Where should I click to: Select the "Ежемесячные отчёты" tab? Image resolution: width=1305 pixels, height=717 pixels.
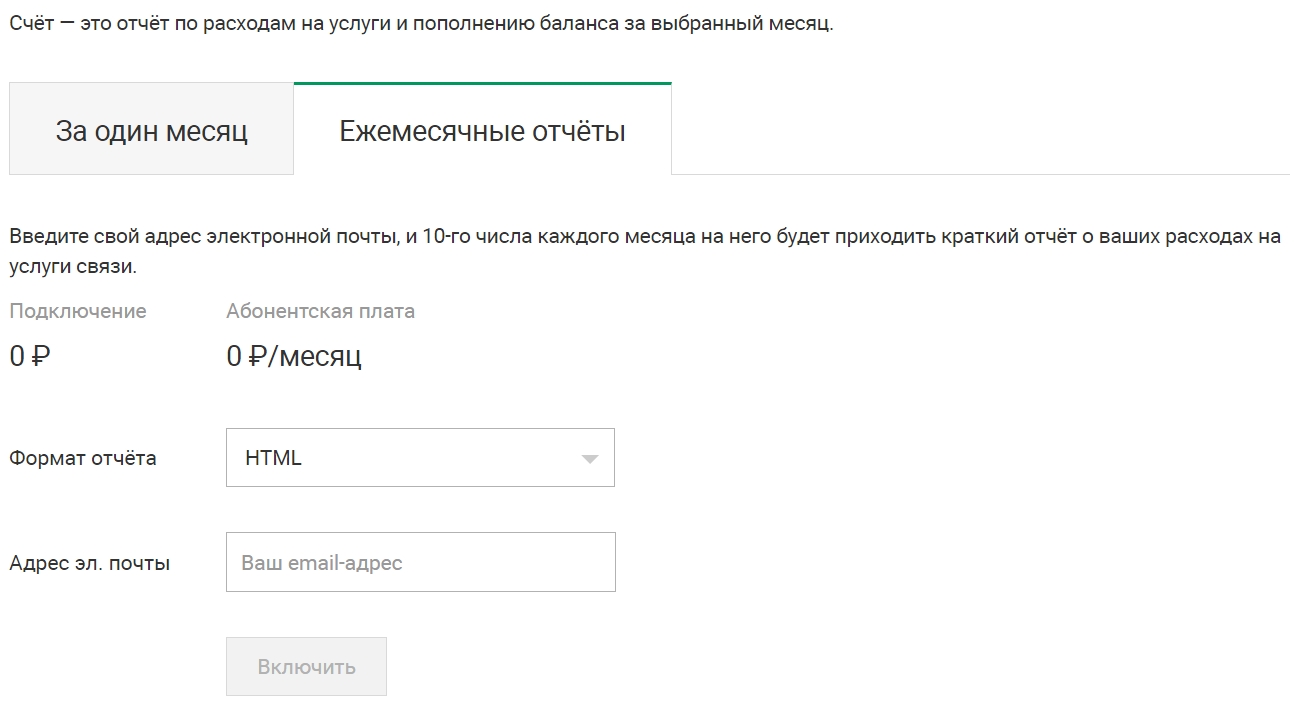482,130
